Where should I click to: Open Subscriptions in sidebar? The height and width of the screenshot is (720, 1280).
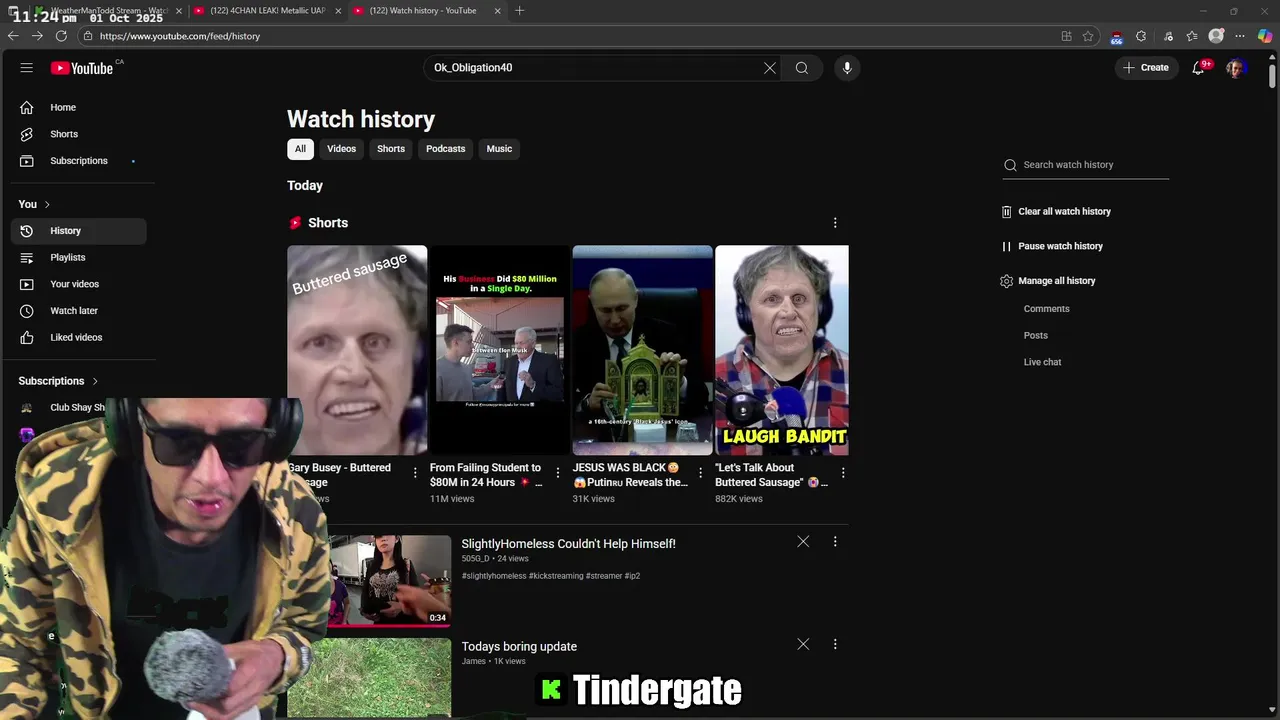pyautogui.click(x=79, y=161)
